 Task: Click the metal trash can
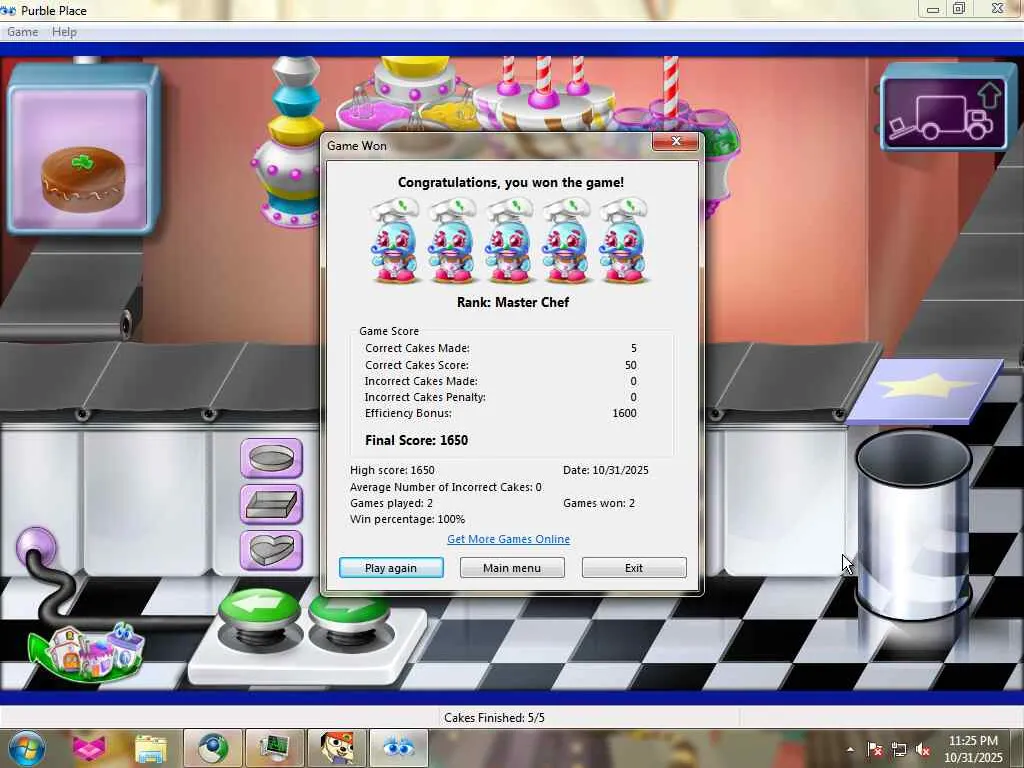click(913, 526)
